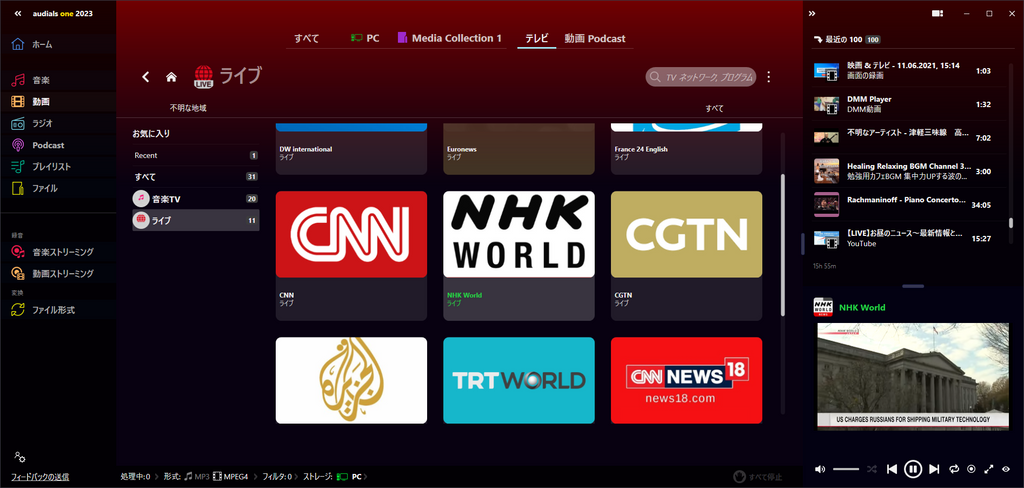
Task: Switch to the すべて source tab
Action: 306,39
